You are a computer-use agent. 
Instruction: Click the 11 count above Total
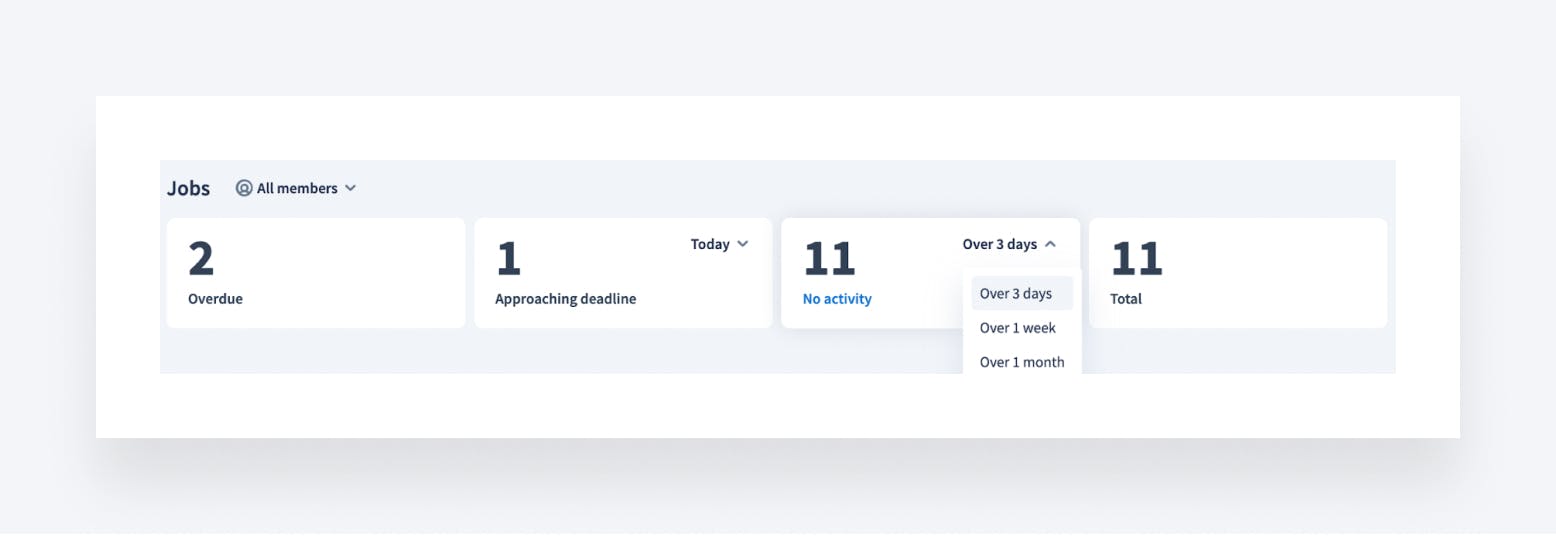[1136, 259]
